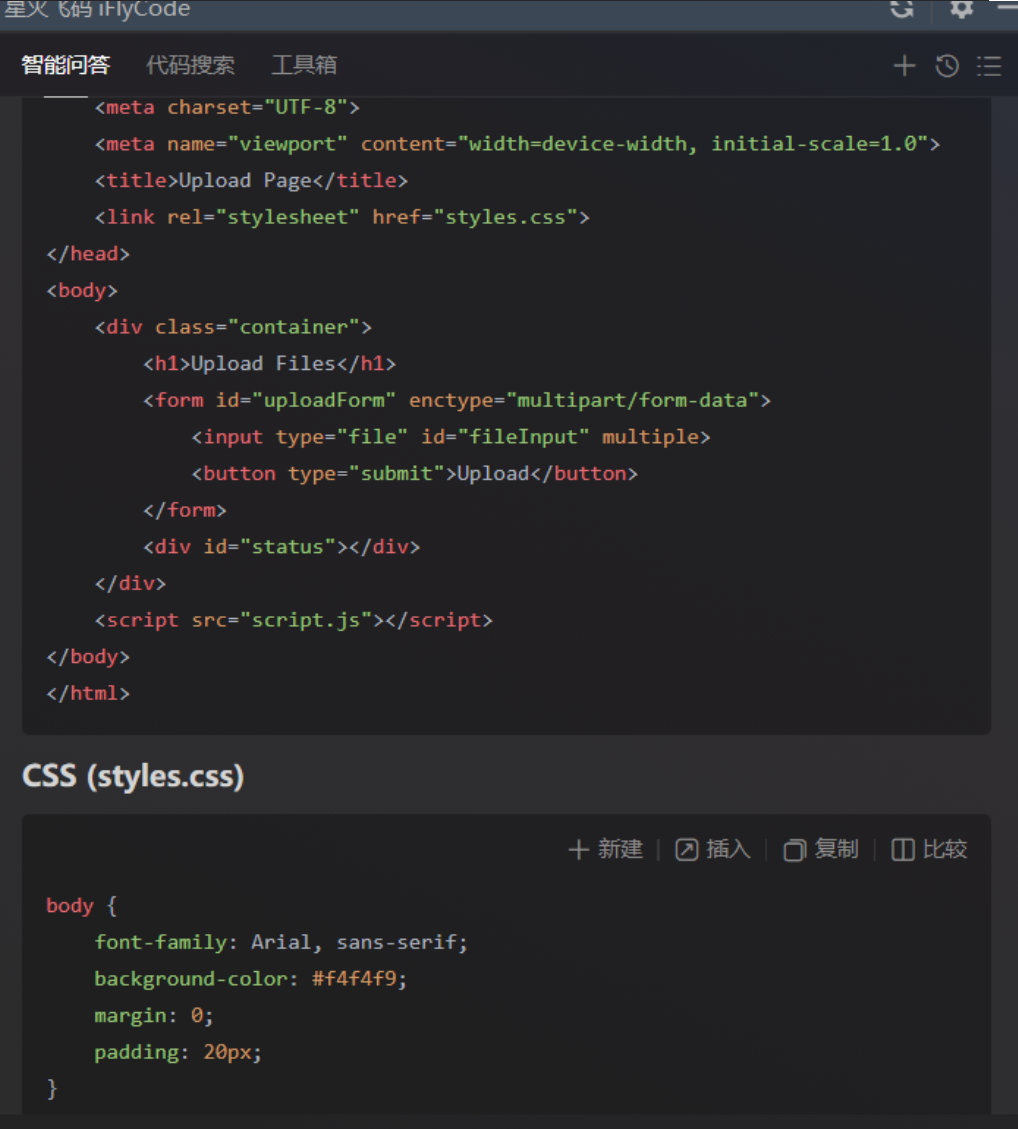This screenshot has height=1129, width=1018.
Task: Click the form id="uploadForm" line
Action: tap(456, 400)
